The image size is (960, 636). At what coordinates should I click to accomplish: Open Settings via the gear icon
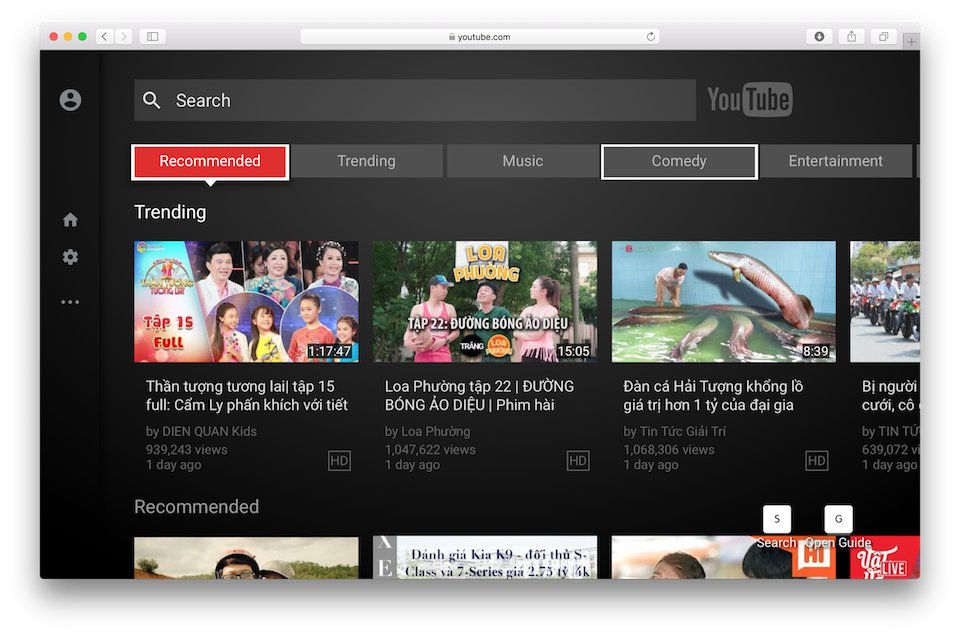[70, 257]
